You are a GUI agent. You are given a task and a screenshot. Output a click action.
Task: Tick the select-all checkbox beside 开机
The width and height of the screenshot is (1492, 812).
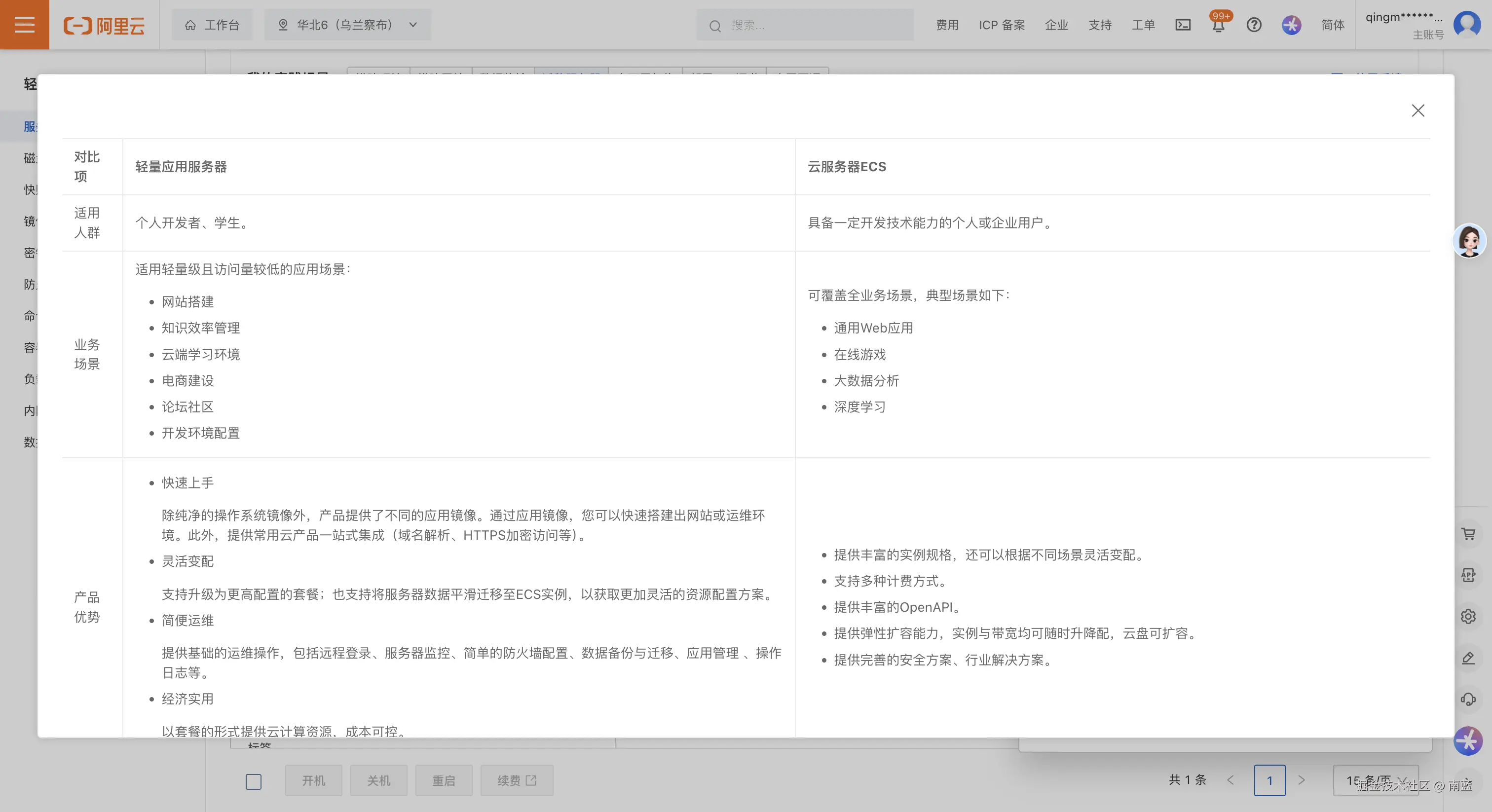(x=254, y=781)
